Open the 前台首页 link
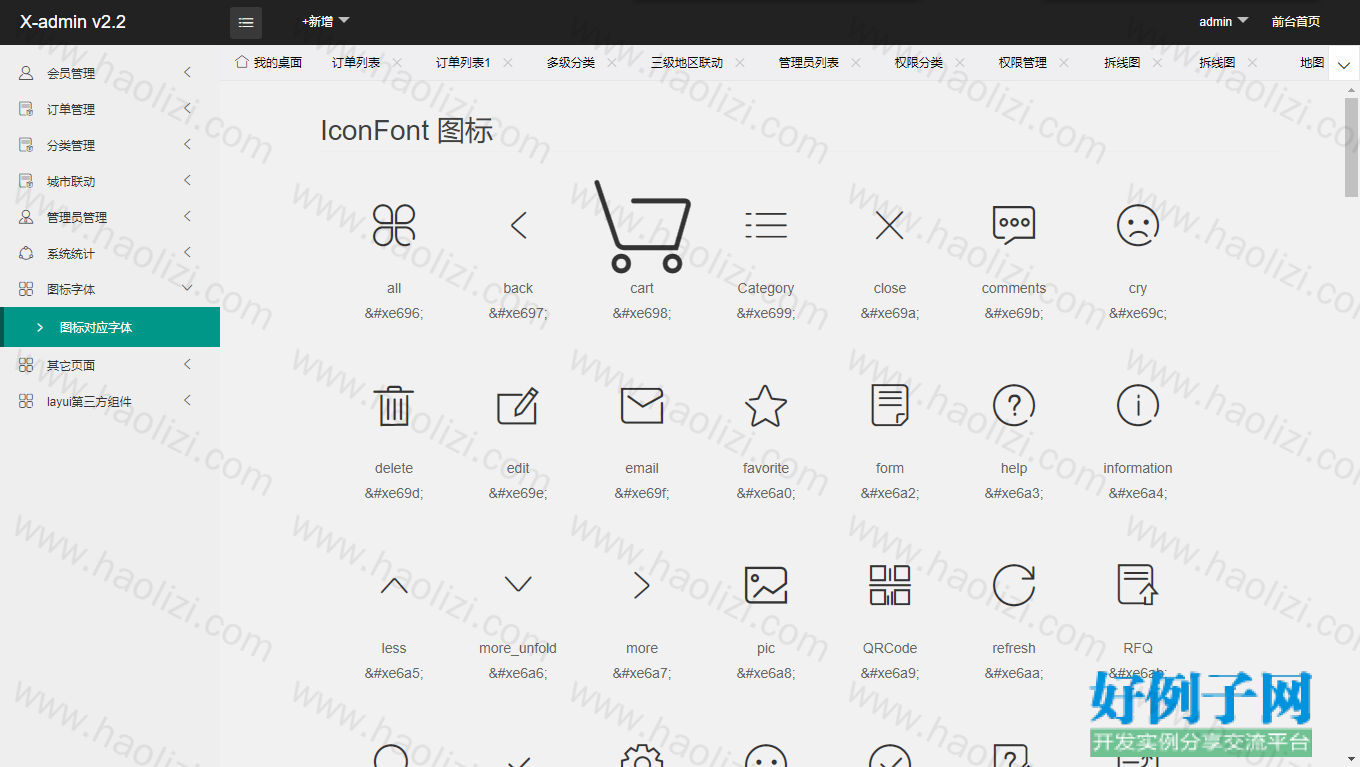Screen dimensions: 1360x767 (x=1296, y=21)
